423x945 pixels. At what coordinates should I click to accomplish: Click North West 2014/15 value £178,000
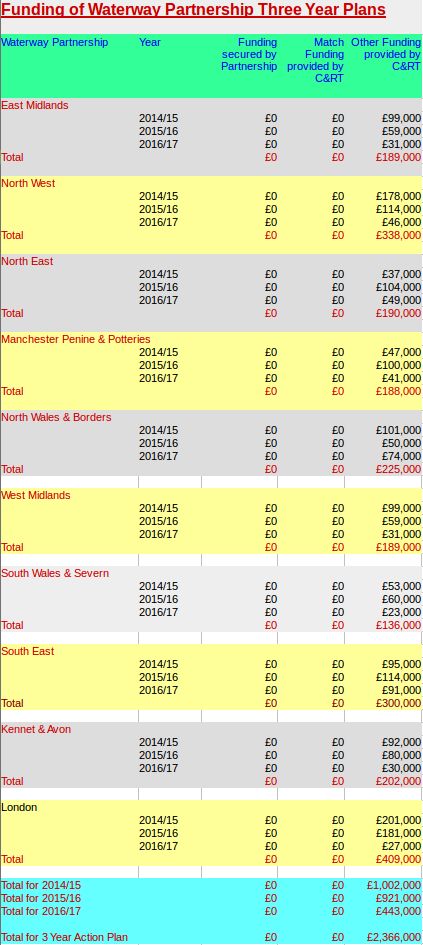(x=398, y=196)
